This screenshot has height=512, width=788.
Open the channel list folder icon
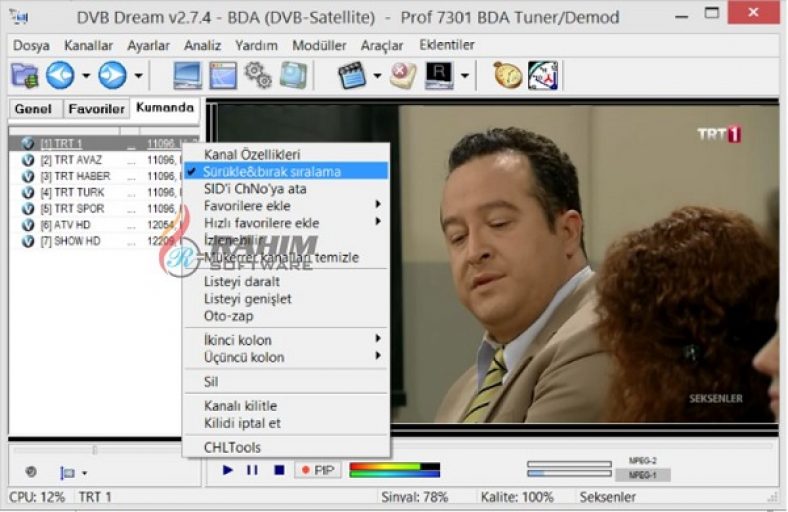[x=25, y=75]
